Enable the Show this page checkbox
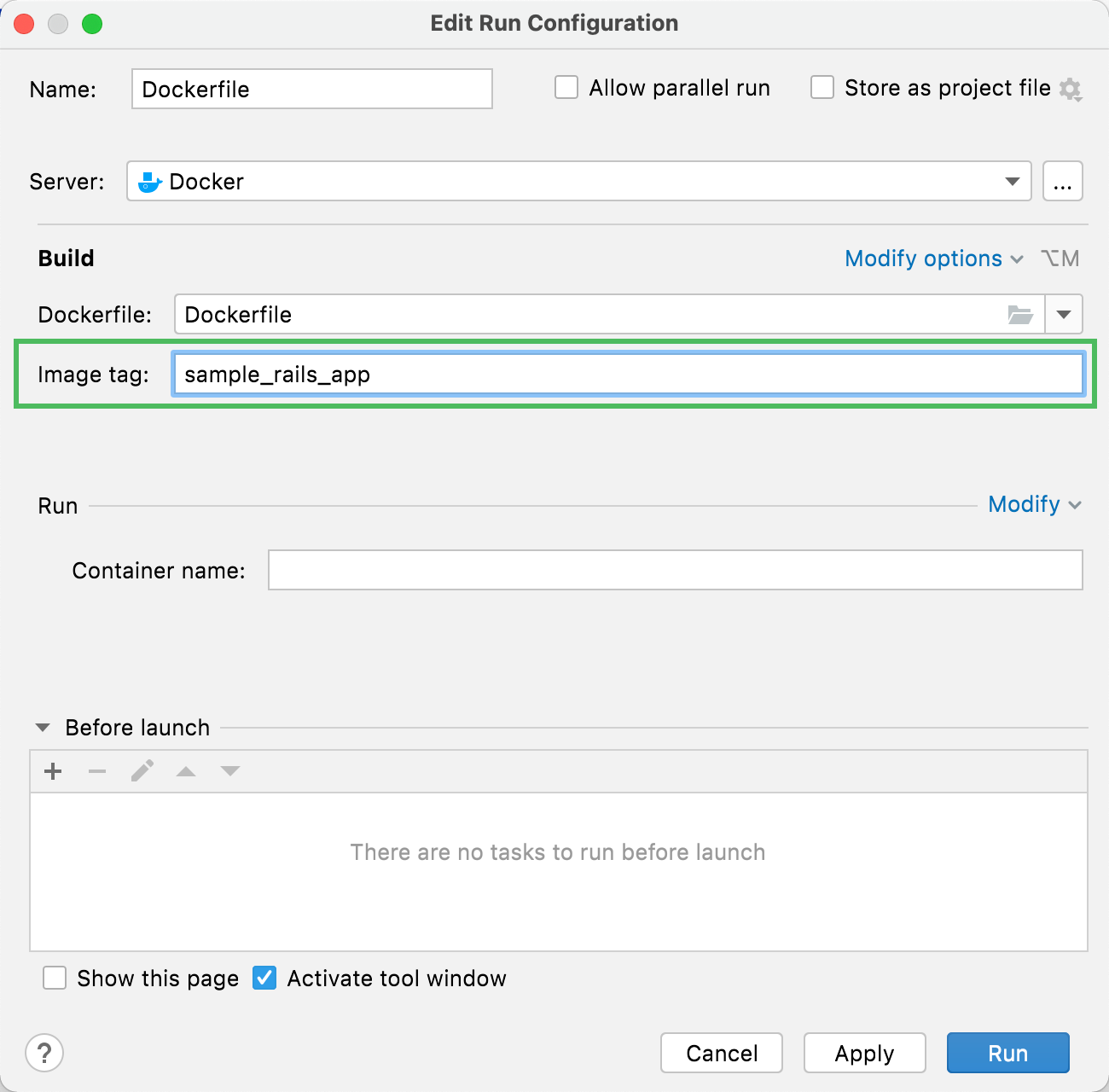The height and width of the screenshot is (1092, 1109). click(55, 978)
